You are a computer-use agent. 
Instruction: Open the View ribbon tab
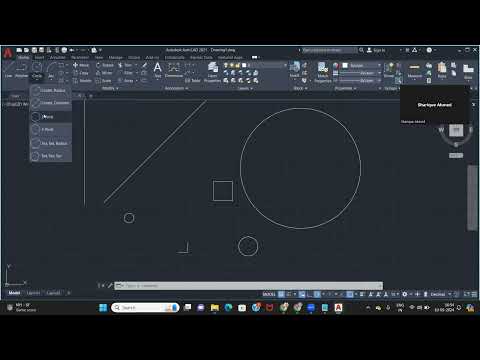[x=99, y=57]
